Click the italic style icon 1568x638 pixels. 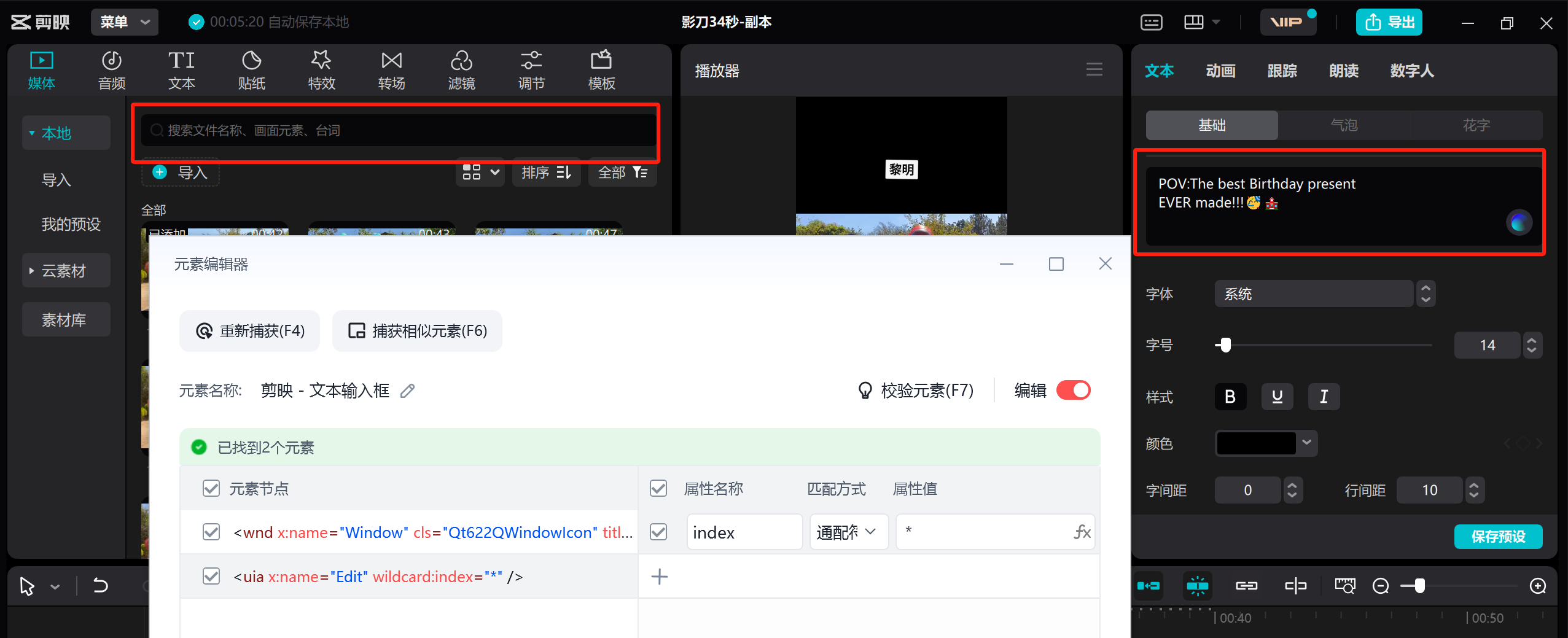pos(1324,397)
